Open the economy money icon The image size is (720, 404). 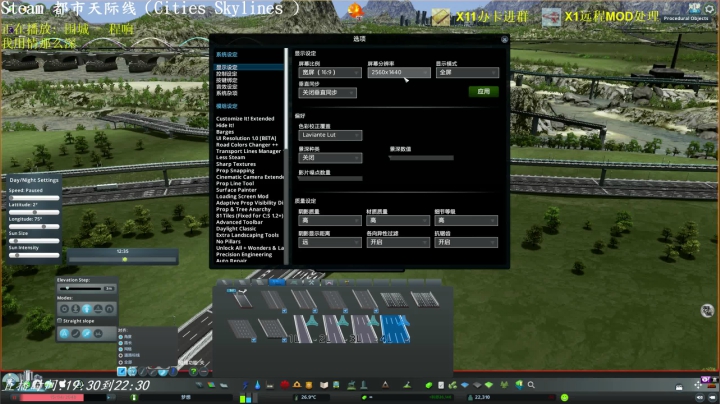(x=428, y=385)
